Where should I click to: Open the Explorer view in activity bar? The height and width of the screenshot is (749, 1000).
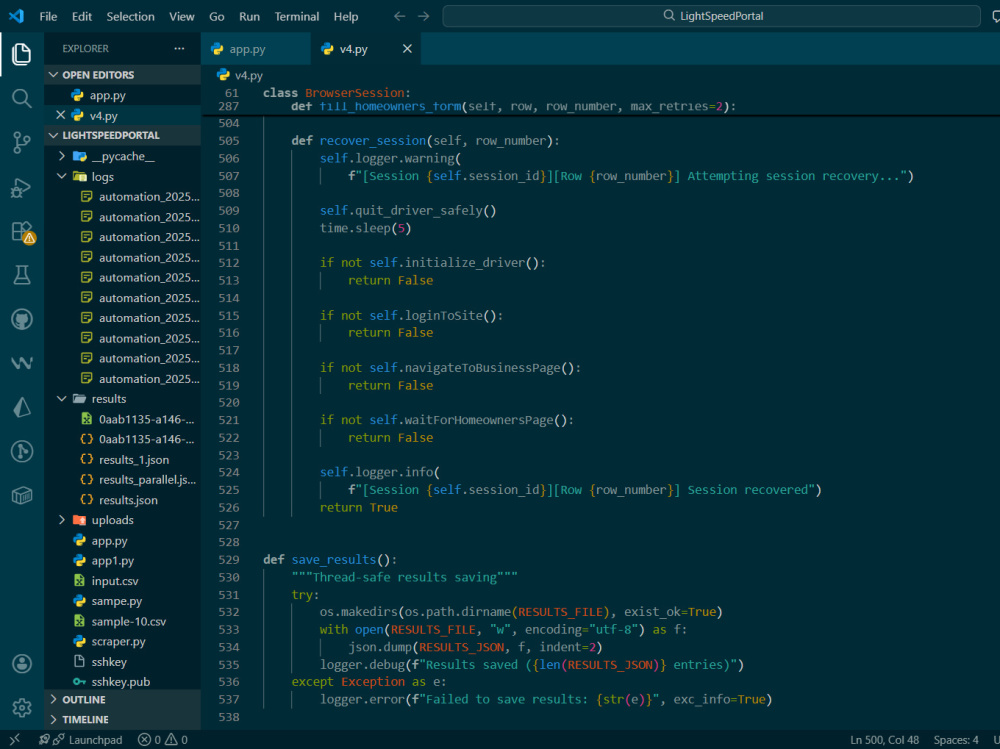pyautogui.click(x=22, y=54)
